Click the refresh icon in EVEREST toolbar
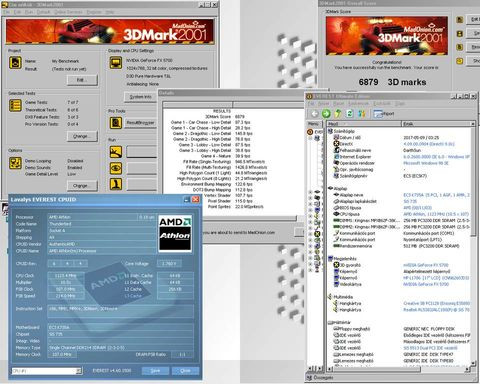 [x=349, y=113]
